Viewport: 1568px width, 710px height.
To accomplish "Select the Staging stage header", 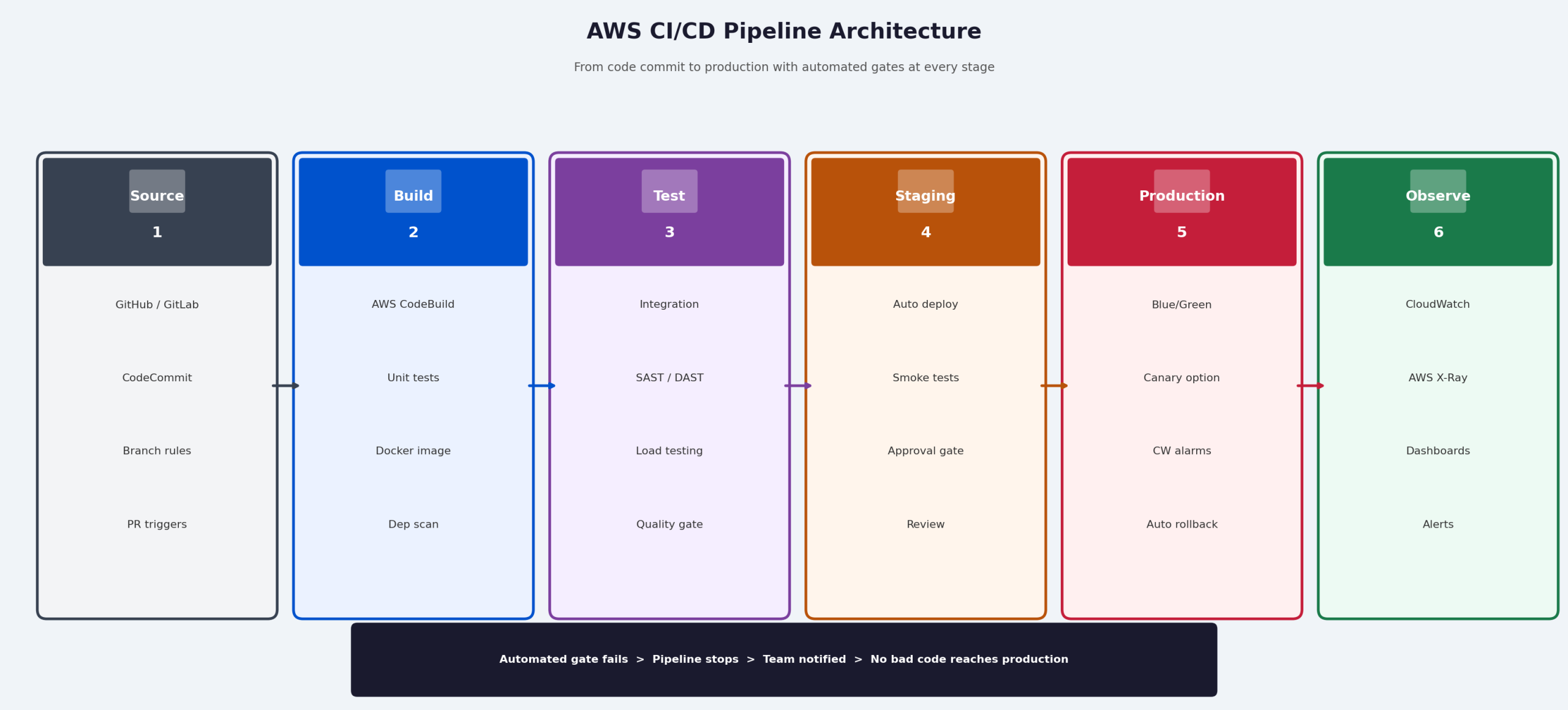I will 925,212.
